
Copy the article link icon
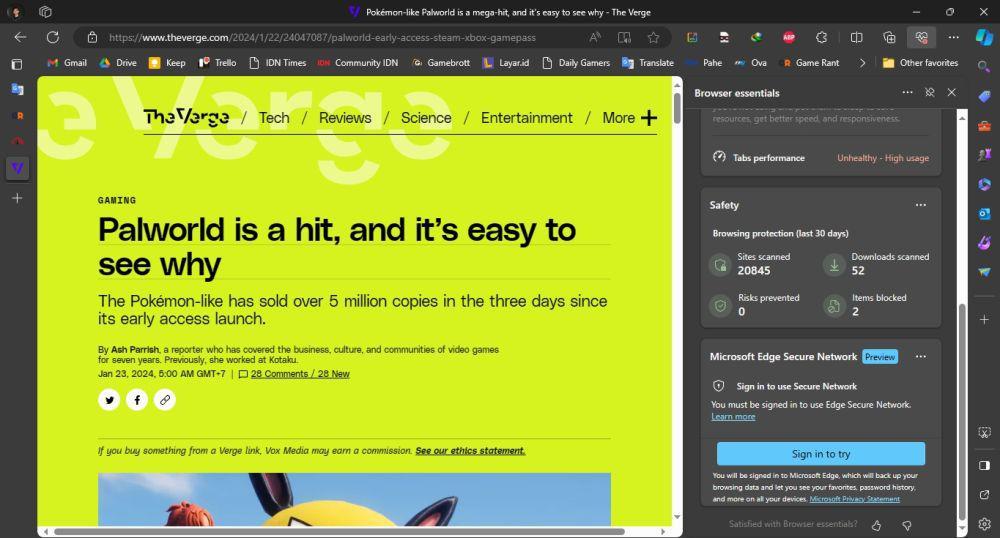(165, 400)
